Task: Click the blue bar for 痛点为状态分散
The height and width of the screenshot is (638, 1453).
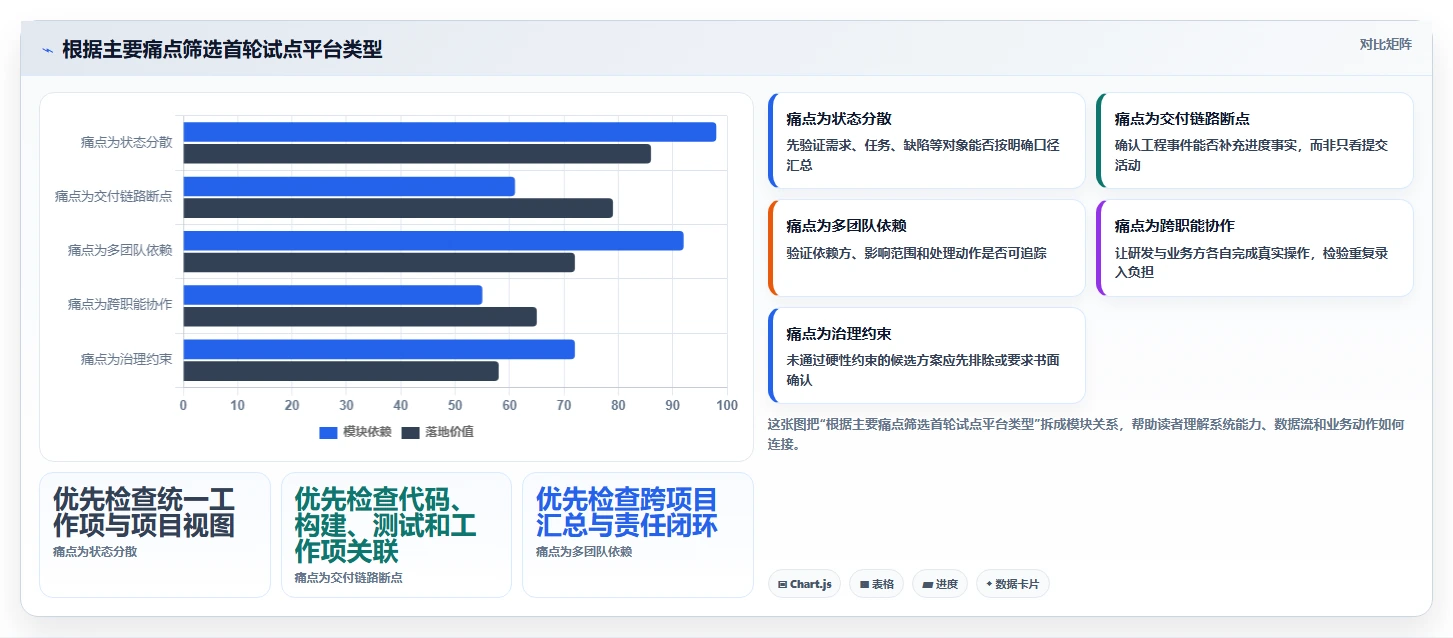Action: pyautogui.click(x=449, y=132)
